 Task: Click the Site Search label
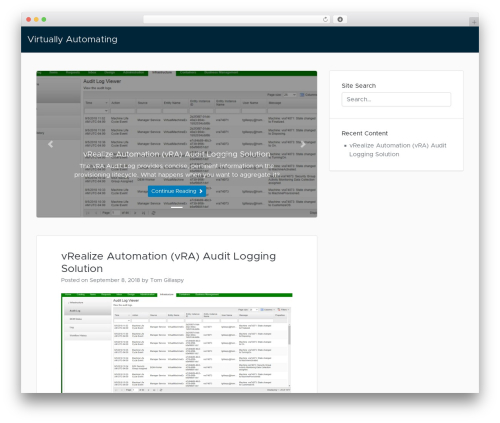(359, 86)
